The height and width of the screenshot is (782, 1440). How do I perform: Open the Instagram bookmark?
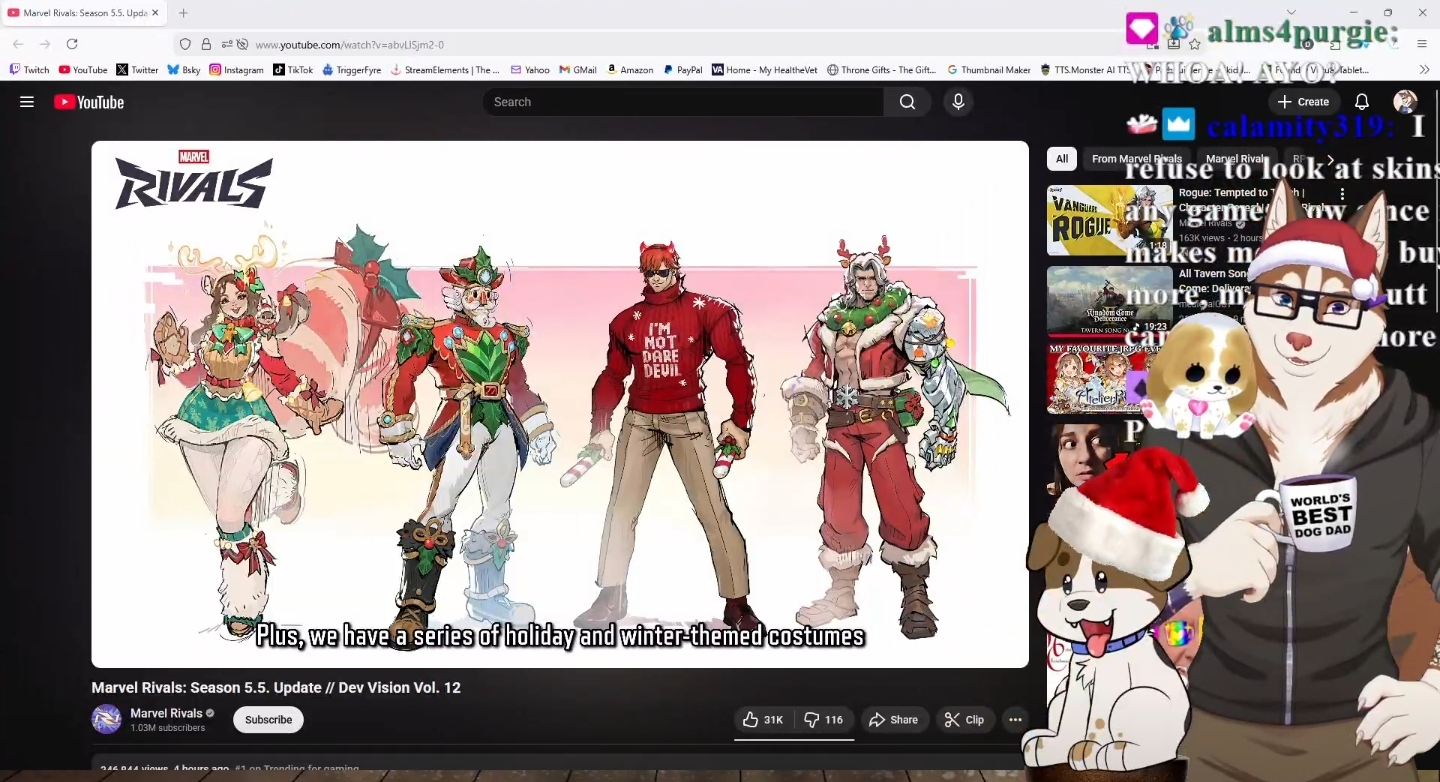coord(236,70)
